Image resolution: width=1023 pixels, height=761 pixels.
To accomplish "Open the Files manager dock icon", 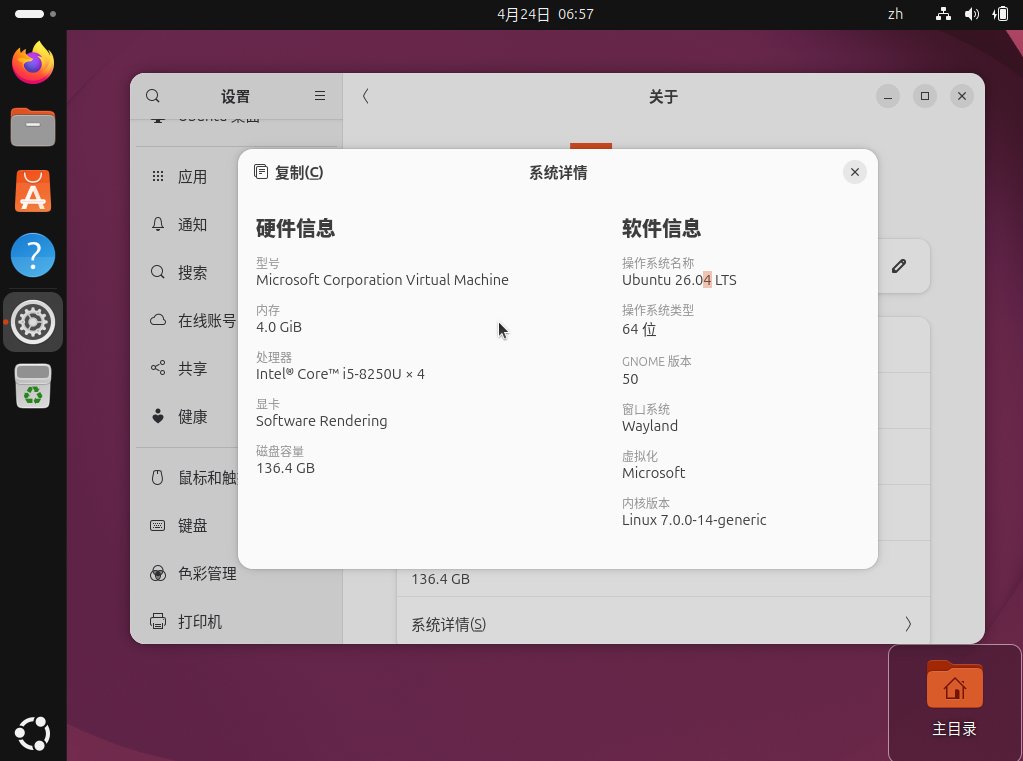I will click(33, 127).
